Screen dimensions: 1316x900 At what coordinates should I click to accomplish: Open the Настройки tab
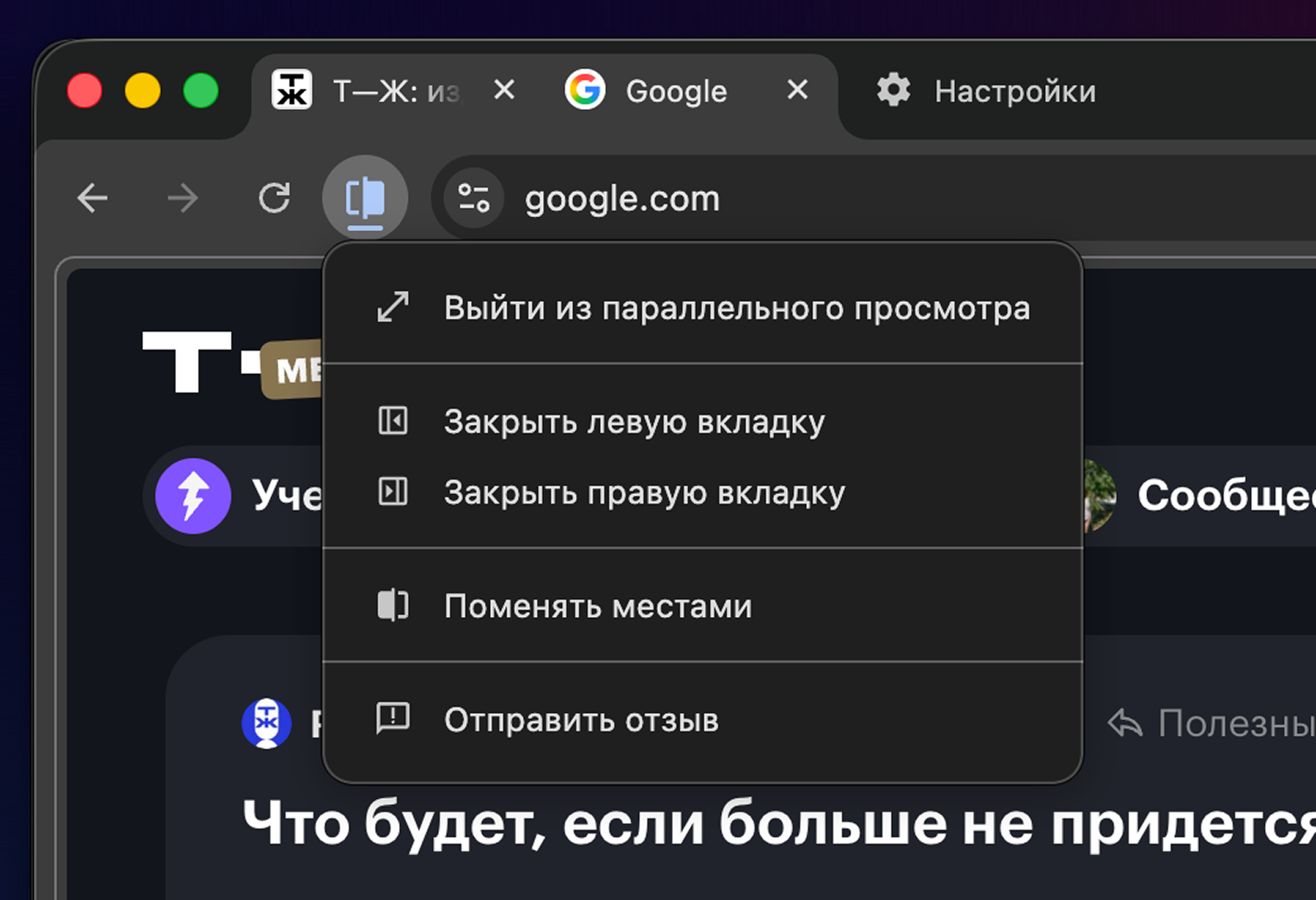(1015, 92)
